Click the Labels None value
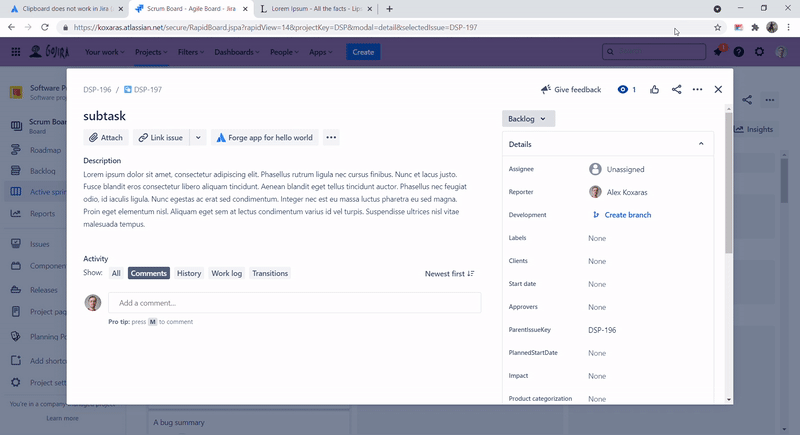800x435 pixels. tap(597, 238)
